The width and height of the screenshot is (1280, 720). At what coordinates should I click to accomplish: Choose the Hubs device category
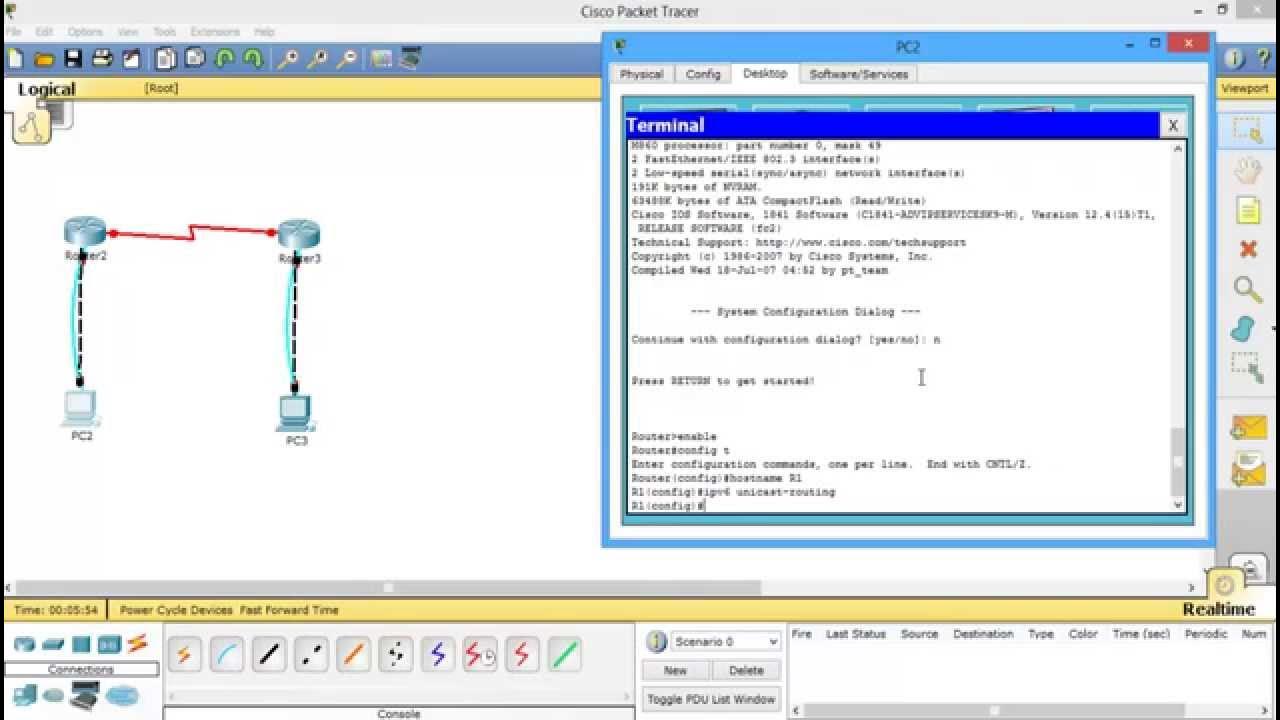point(81,644)
